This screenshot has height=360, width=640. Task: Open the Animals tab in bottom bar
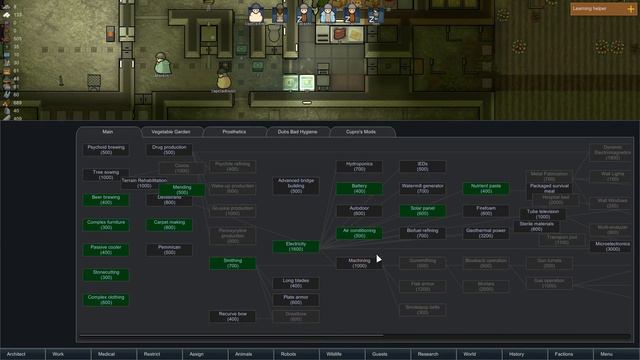251,354
